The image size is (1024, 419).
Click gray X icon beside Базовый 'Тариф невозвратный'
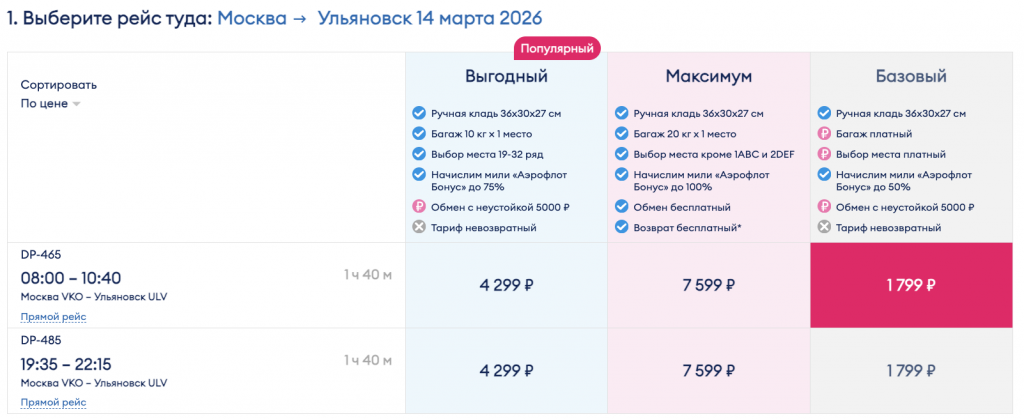pyautogui.click(x=825, y=227)
